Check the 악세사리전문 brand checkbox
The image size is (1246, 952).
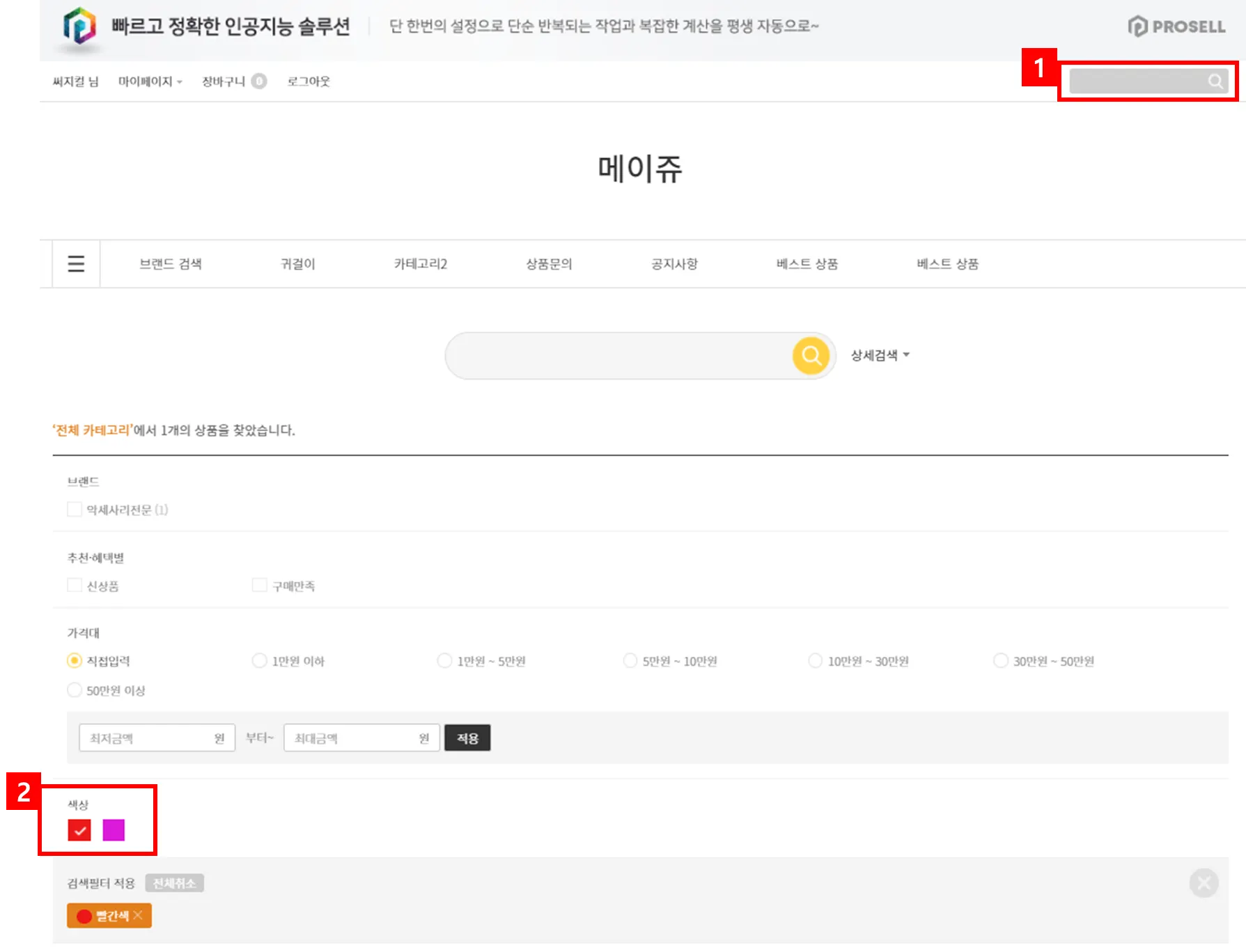[x=75, y=509]
